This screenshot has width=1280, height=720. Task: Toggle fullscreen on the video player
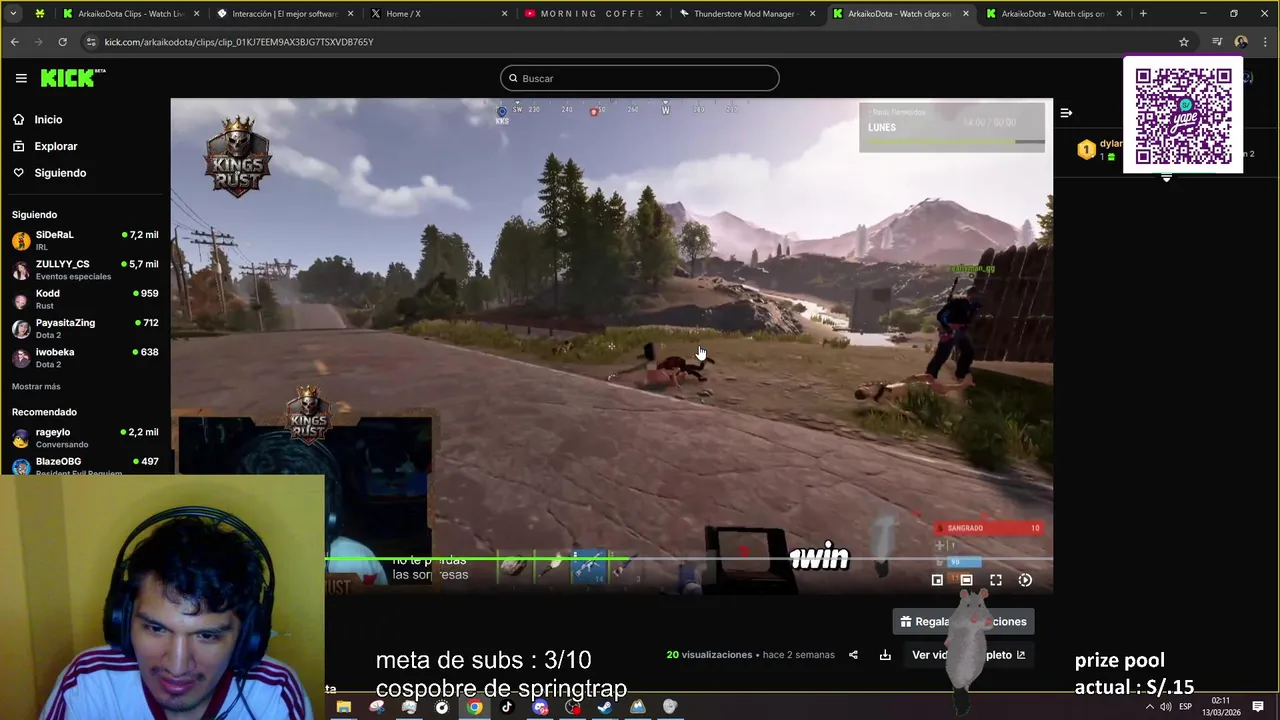[x=996, y=580]
